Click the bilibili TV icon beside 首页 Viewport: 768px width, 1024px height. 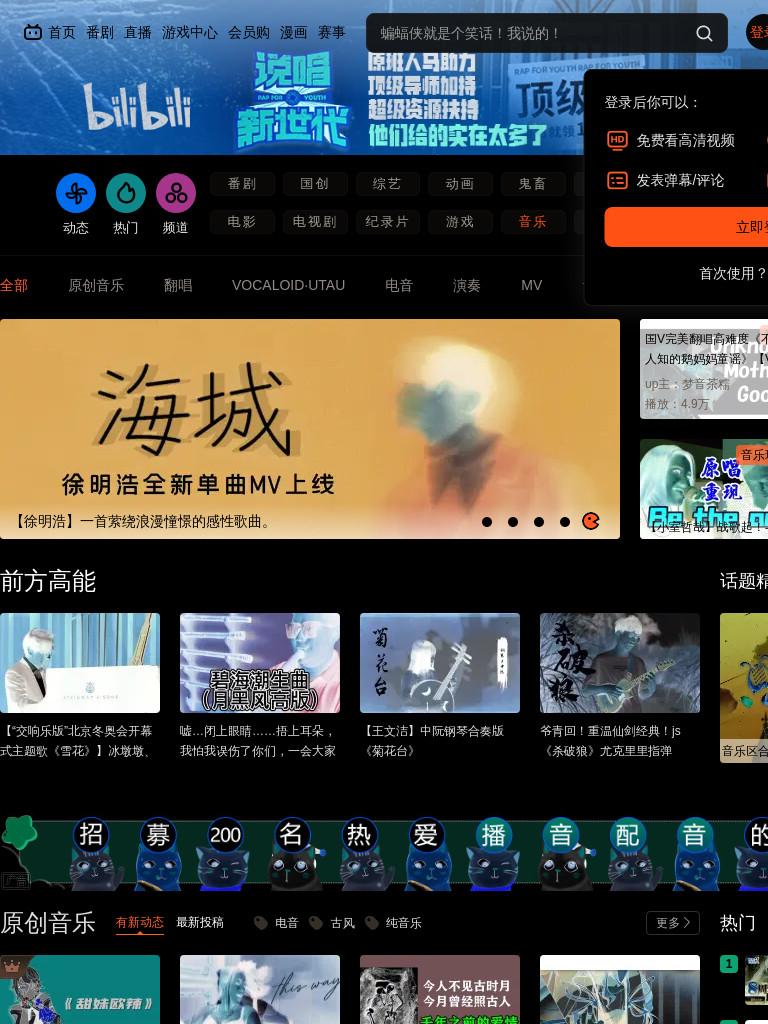click(x=33, y=32)
